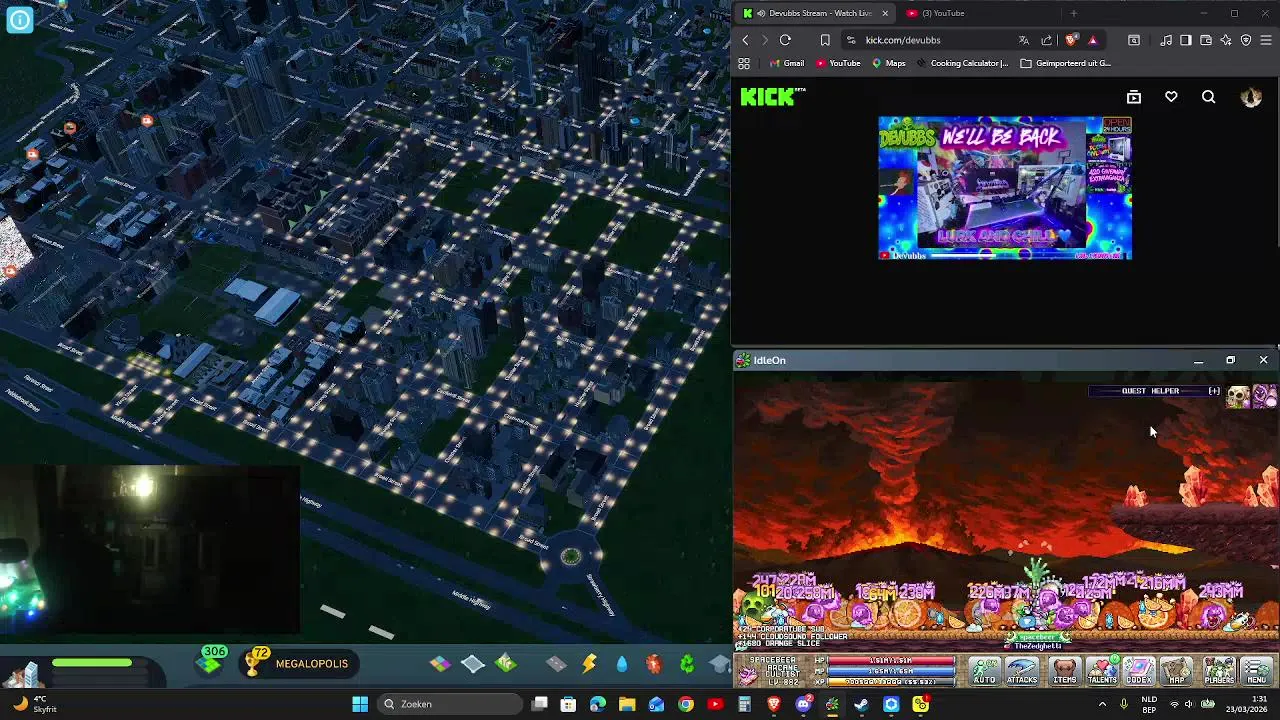
Task: Open the garbage recycling menu in city toolbar
Action: pyautogui.click(x=687, y=664)
